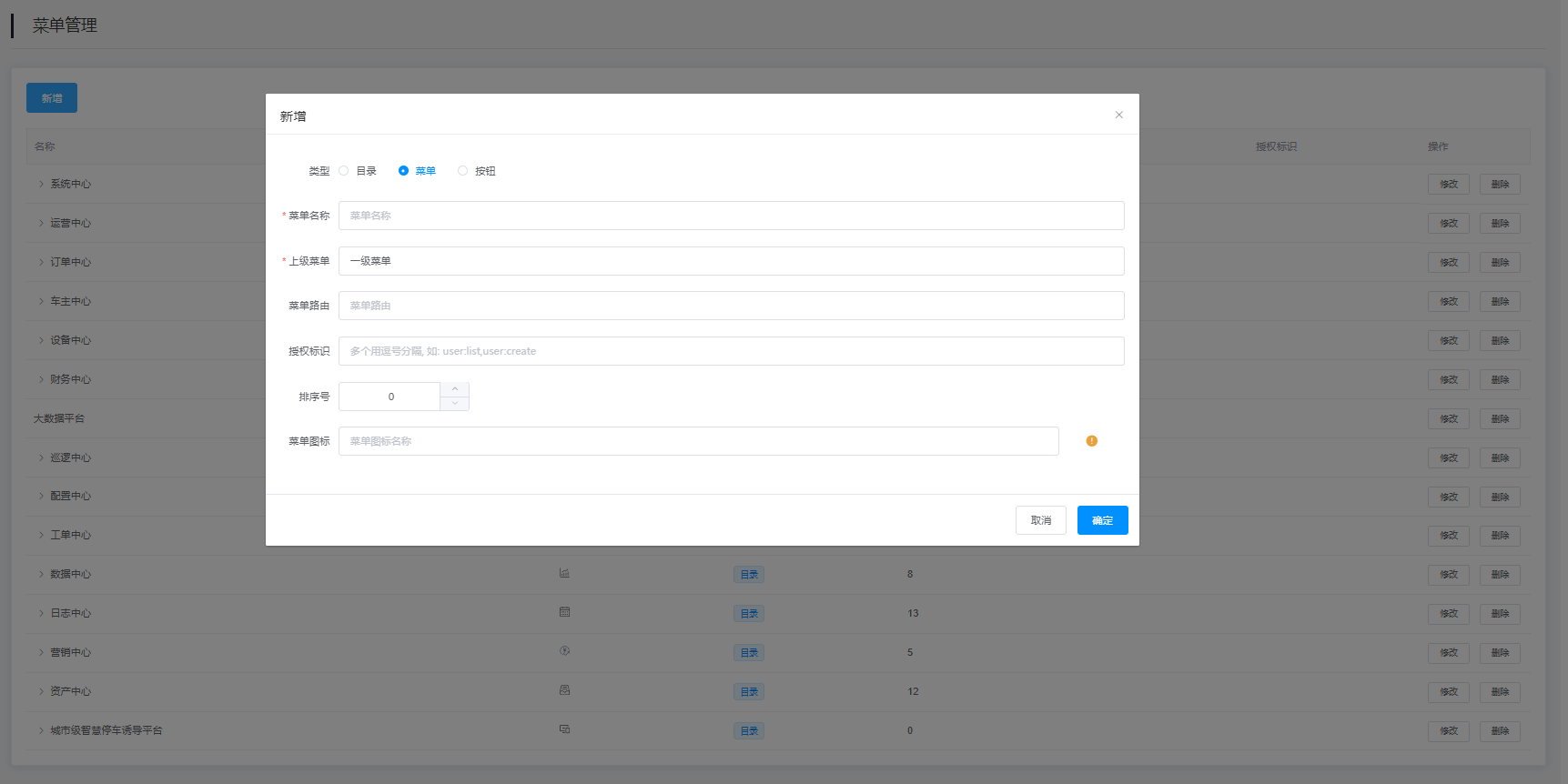Select the 按钮 type radio button
The width and height of the screenshot is (1568, 784).
pos(462,171)
